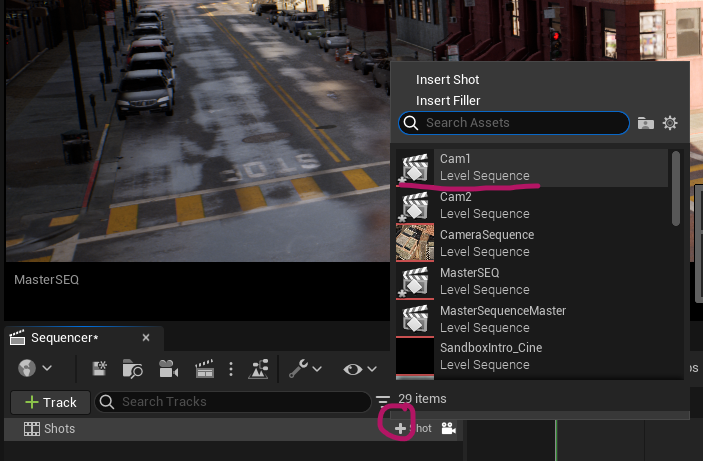
Task: Select MasterSEQ Level Sequence asset
Action: (532, 281)
